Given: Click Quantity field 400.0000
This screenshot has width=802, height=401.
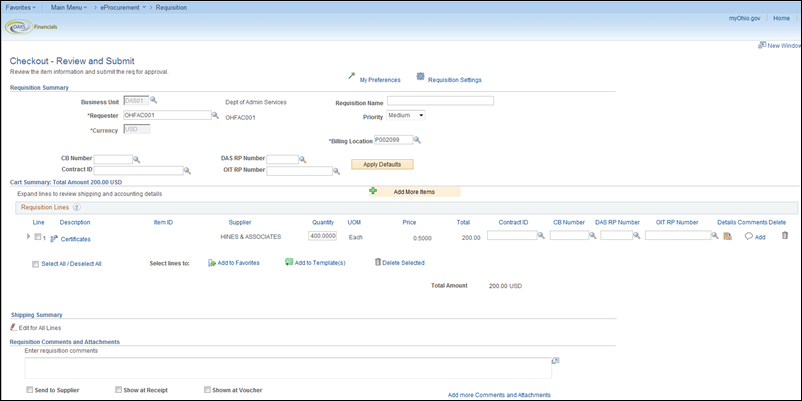Looking at the screenshot, I should coord(322,236).
